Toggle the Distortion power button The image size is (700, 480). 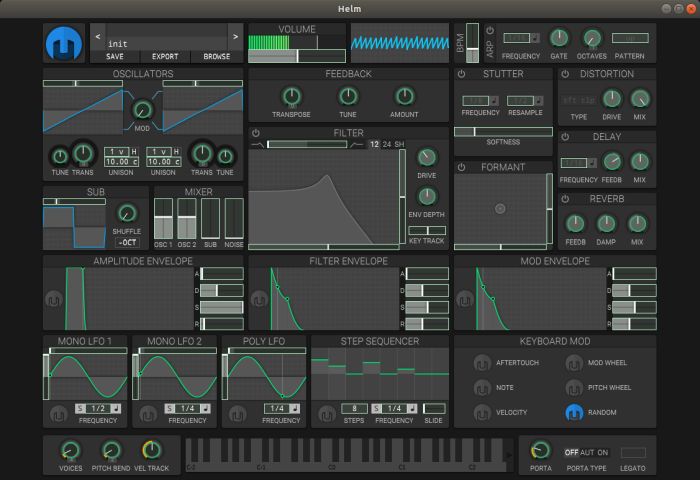[565, 74]
